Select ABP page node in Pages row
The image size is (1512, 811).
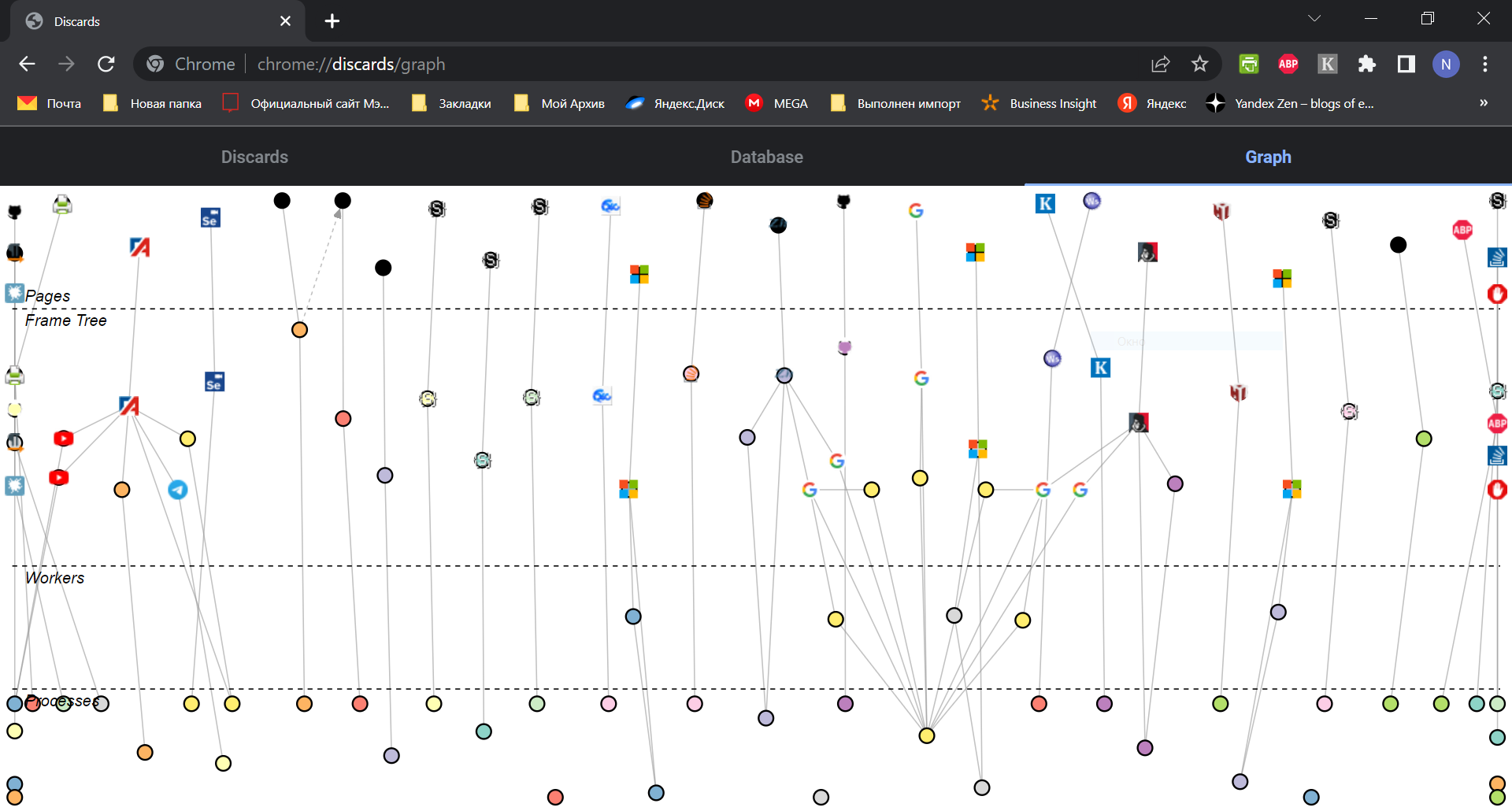click(x=1462, y=230)
